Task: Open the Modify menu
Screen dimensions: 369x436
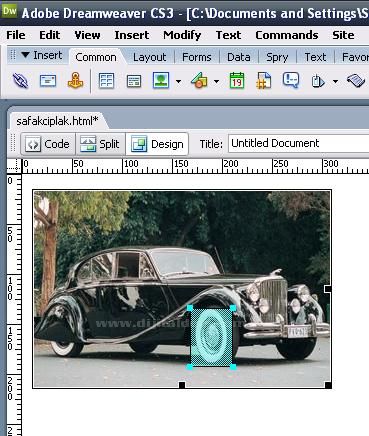Action: coord(182,35)
